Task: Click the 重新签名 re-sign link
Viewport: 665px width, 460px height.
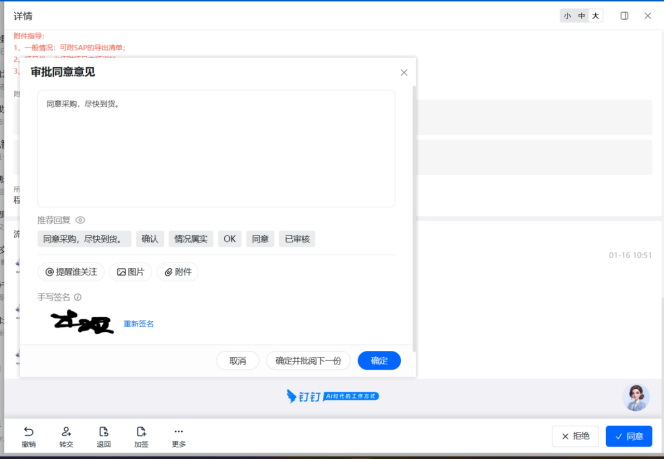Action: click(139, 324)
